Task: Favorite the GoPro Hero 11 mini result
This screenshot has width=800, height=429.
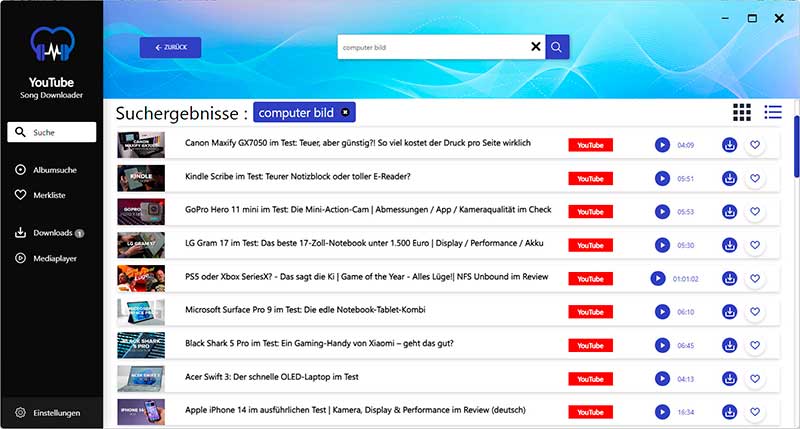Action: coord(755,212)
